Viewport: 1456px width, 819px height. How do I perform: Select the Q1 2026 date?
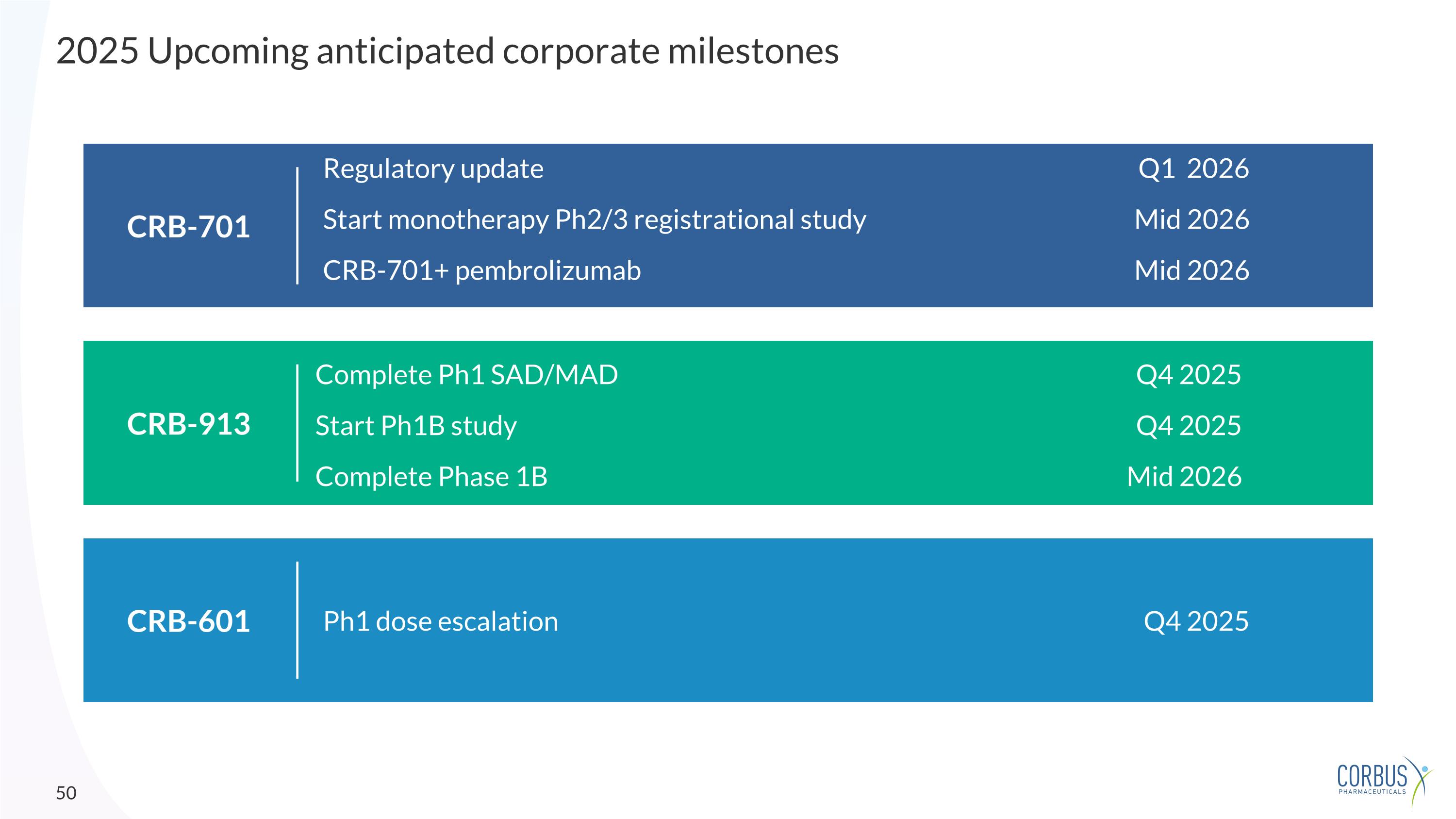pyautogui.click(x=1193, y=168)
